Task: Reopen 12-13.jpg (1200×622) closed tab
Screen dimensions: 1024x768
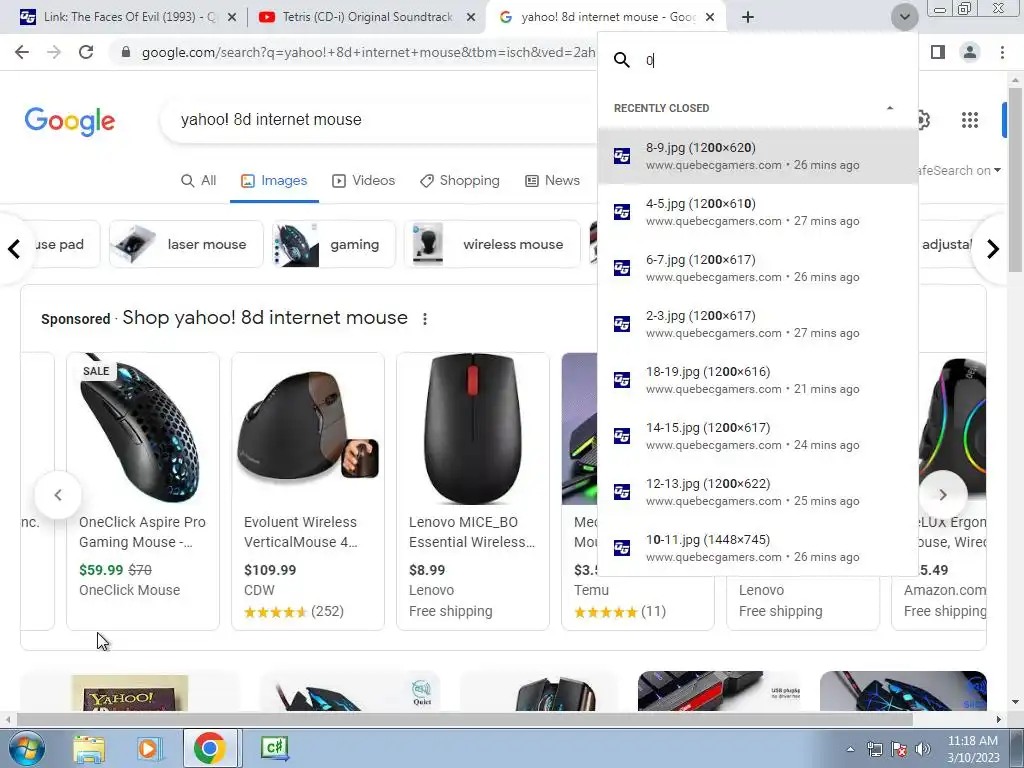Action: point(758,492)
